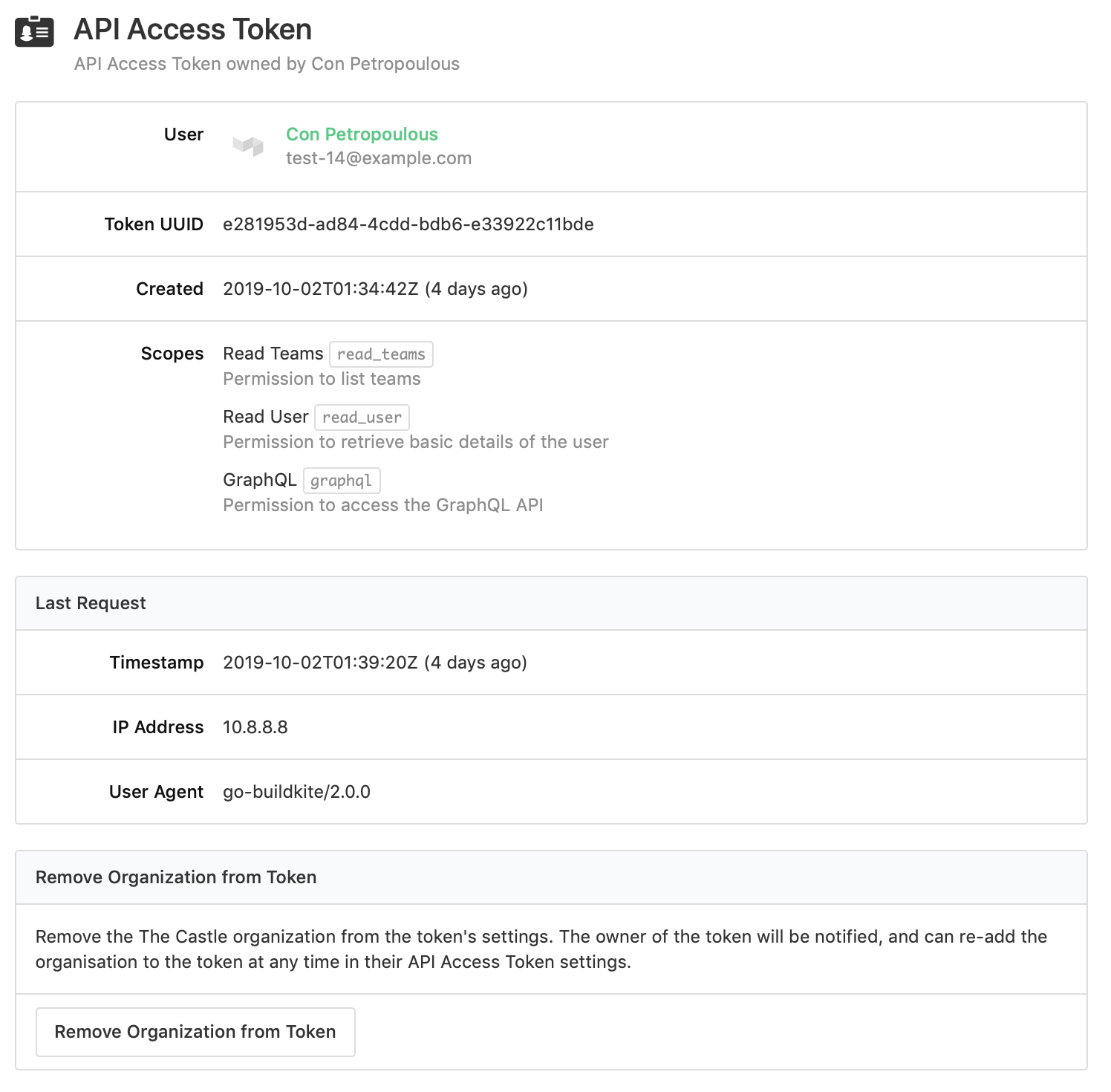Click the Token UUID field label
Image resolution: width=1111 pixels, height=1092 pixels.
[154, 224]
